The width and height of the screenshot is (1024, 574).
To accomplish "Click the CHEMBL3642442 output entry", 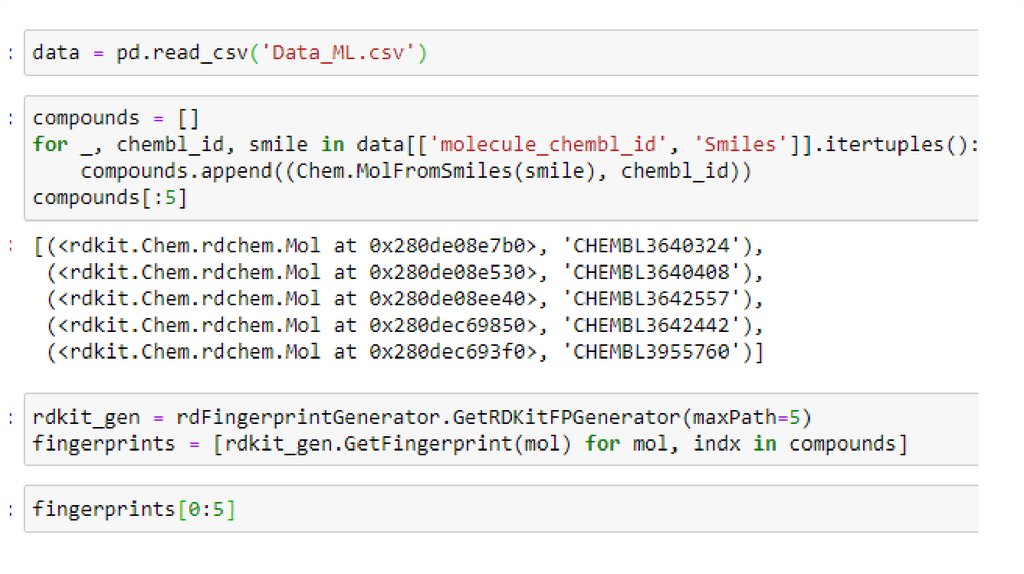I will tap(668, 326).
